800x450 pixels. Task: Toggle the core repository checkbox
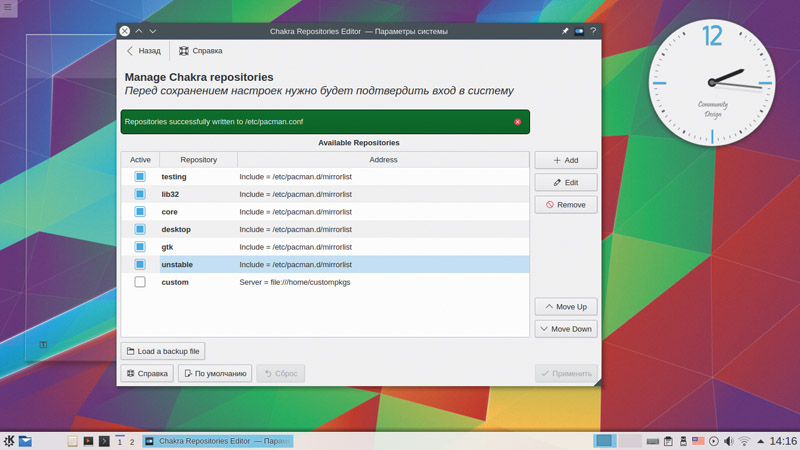(140, 212)
